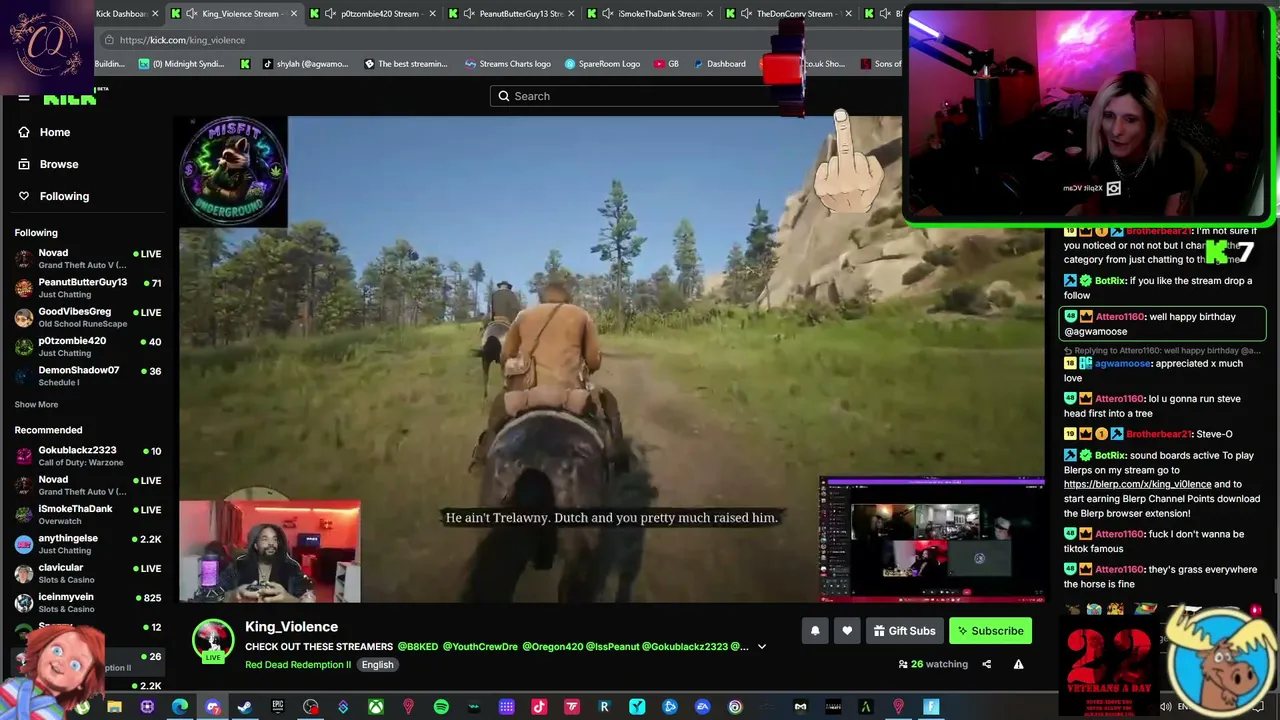Click the English language tag

(377, 665)
